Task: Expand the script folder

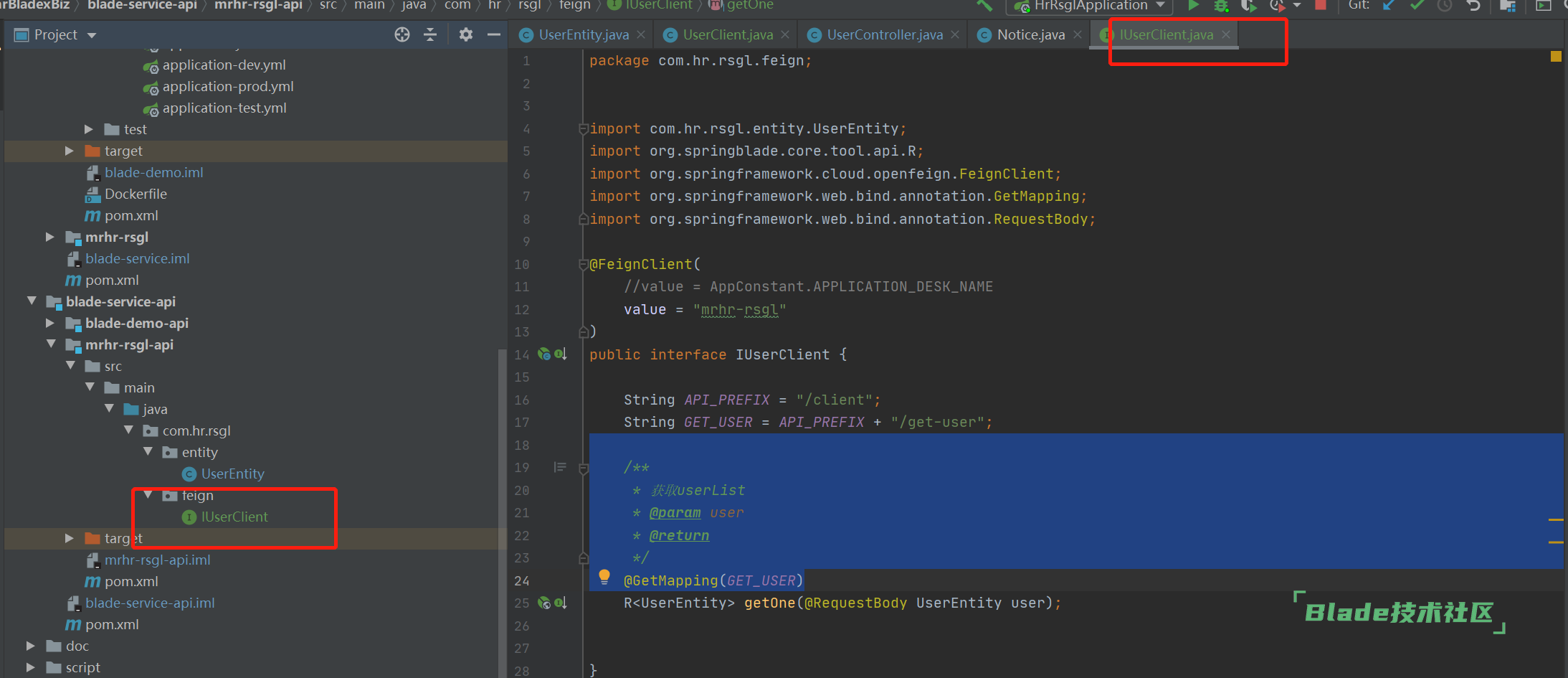Action: click(x=31, y=667)
